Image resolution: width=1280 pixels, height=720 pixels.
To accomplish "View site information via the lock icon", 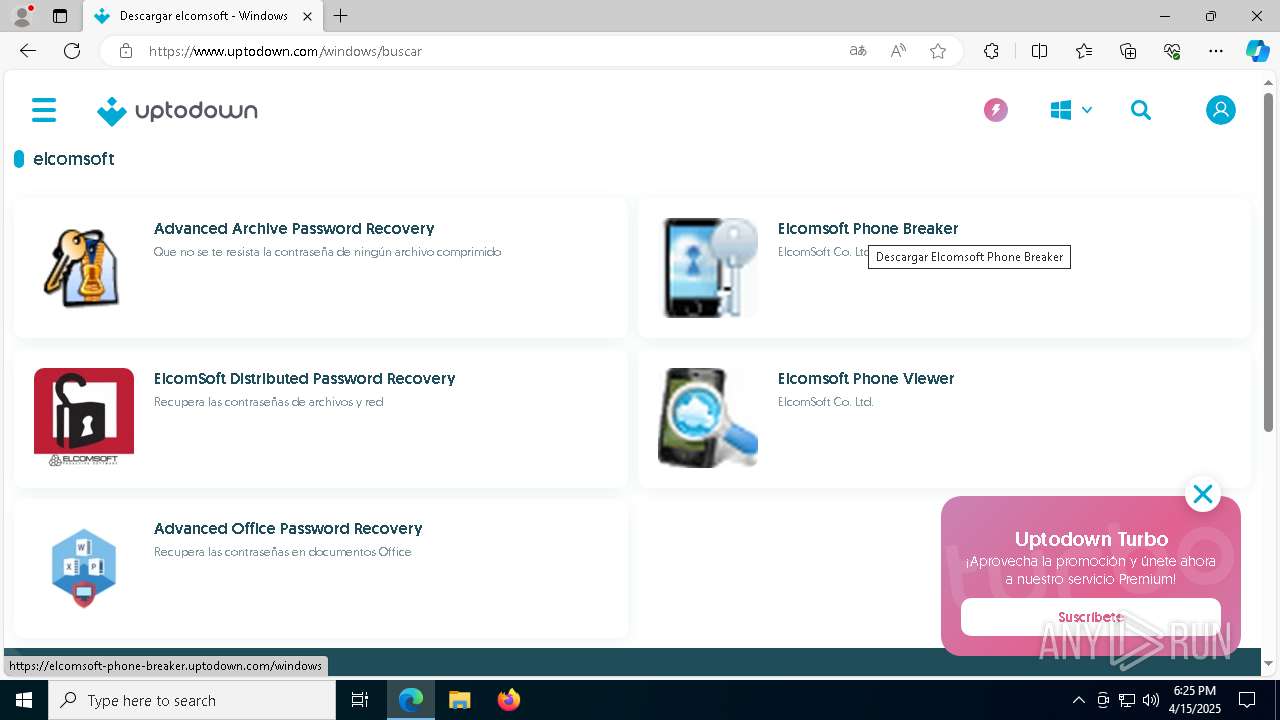I will 126,51.
